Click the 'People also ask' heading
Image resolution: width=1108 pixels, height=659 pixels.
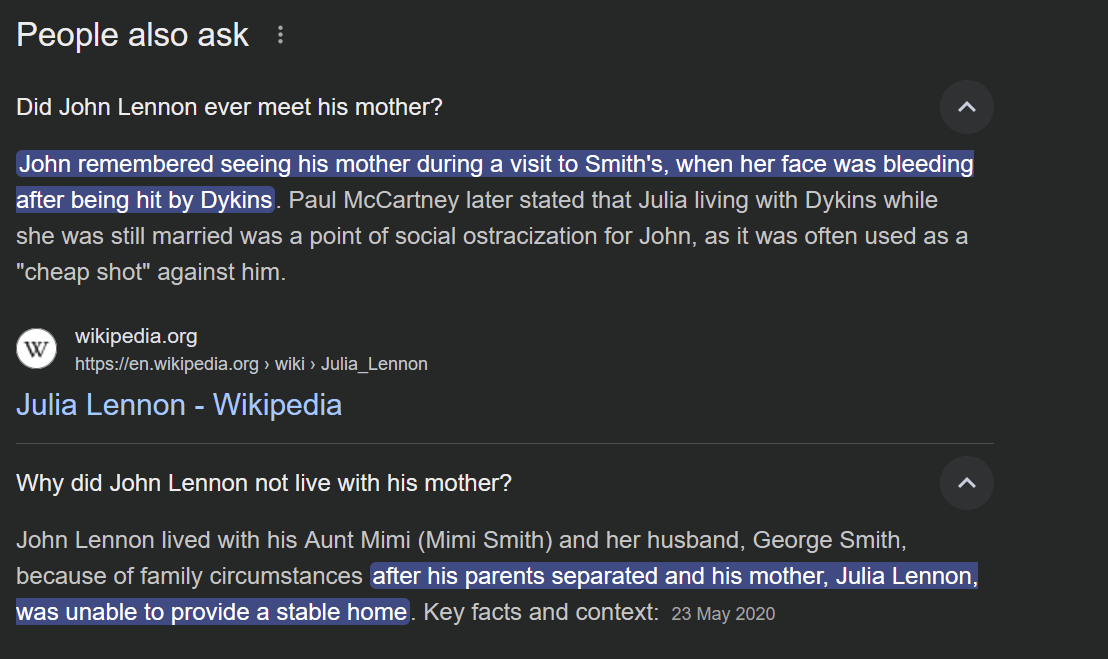click(132, 35)
